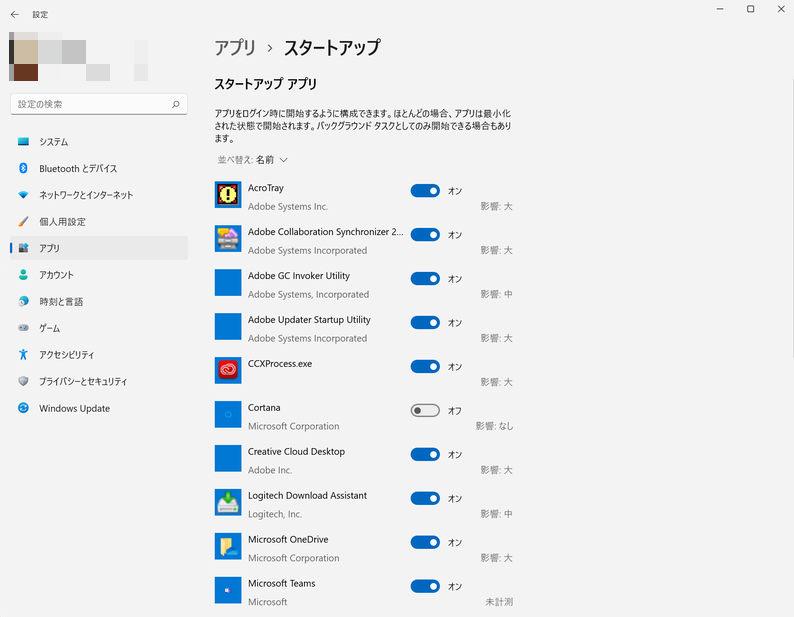The image size is (794, 617).
Task: Disable Logitech Download Assistant toggle
Action: (425, 498)
